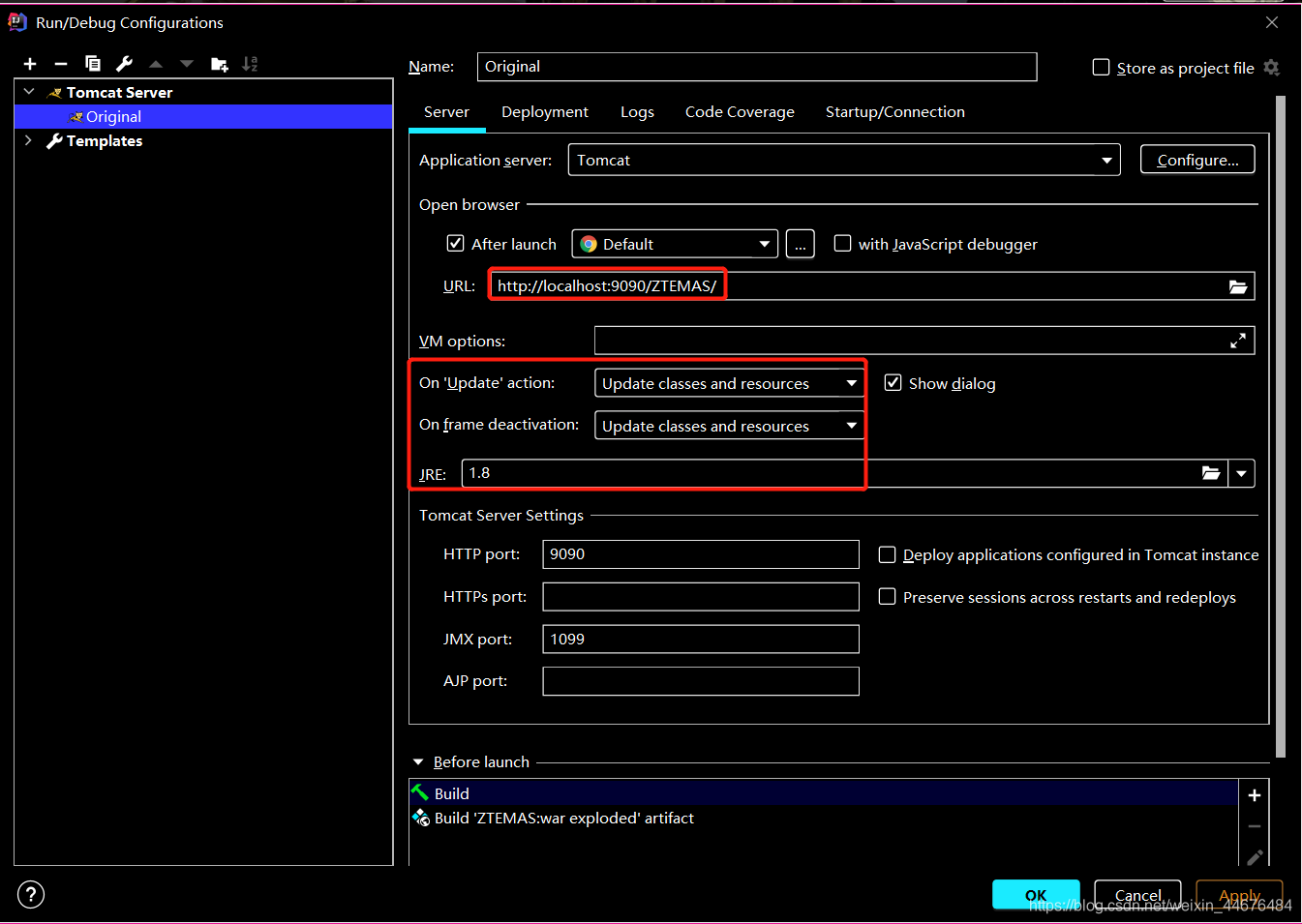
Task: Switch to Deployment tab
Action: [x=545, y=112]
